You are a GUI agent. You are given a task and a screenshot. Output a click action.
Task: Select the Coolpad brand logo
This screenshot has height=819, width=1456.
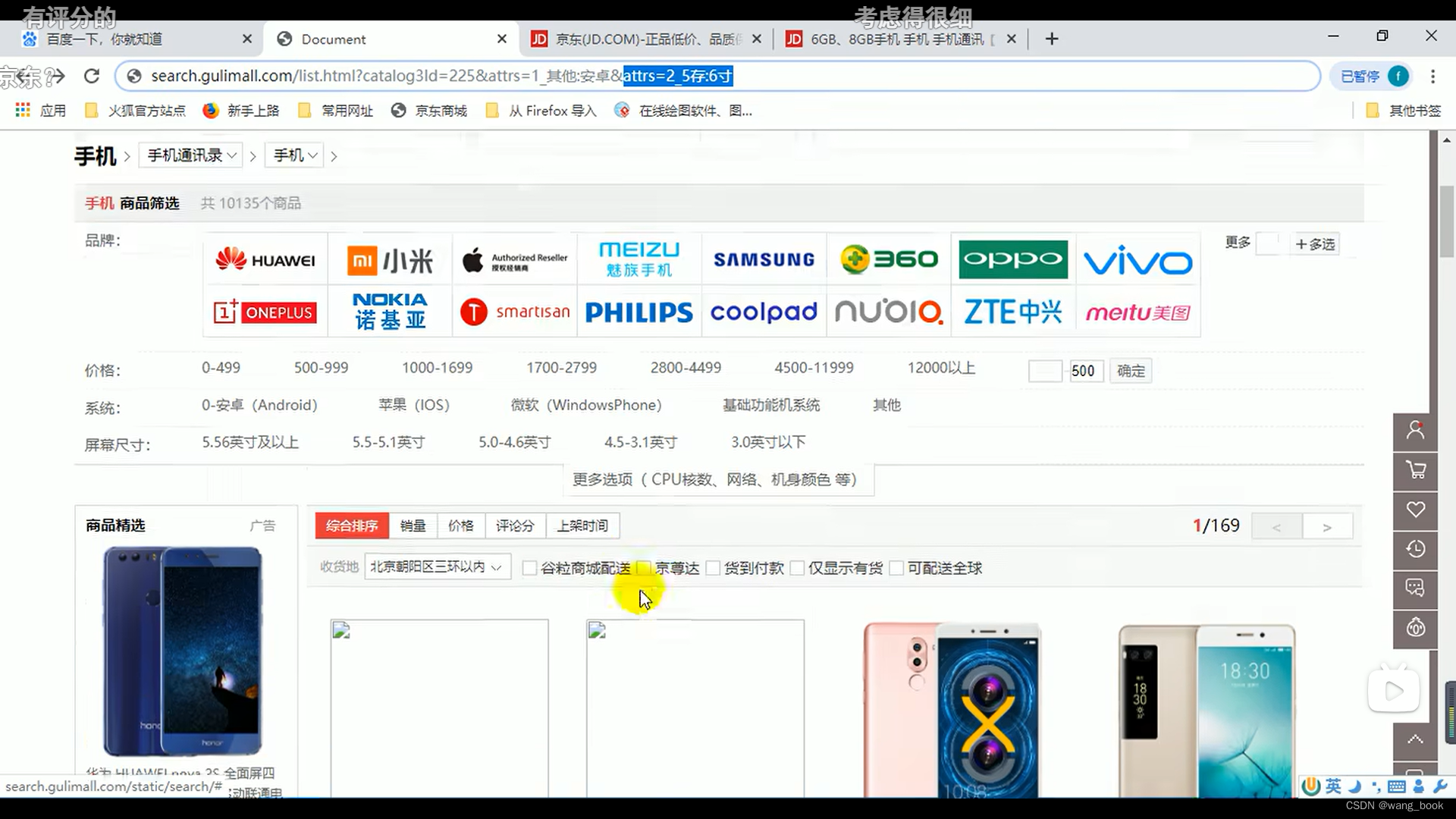(764, 312)
